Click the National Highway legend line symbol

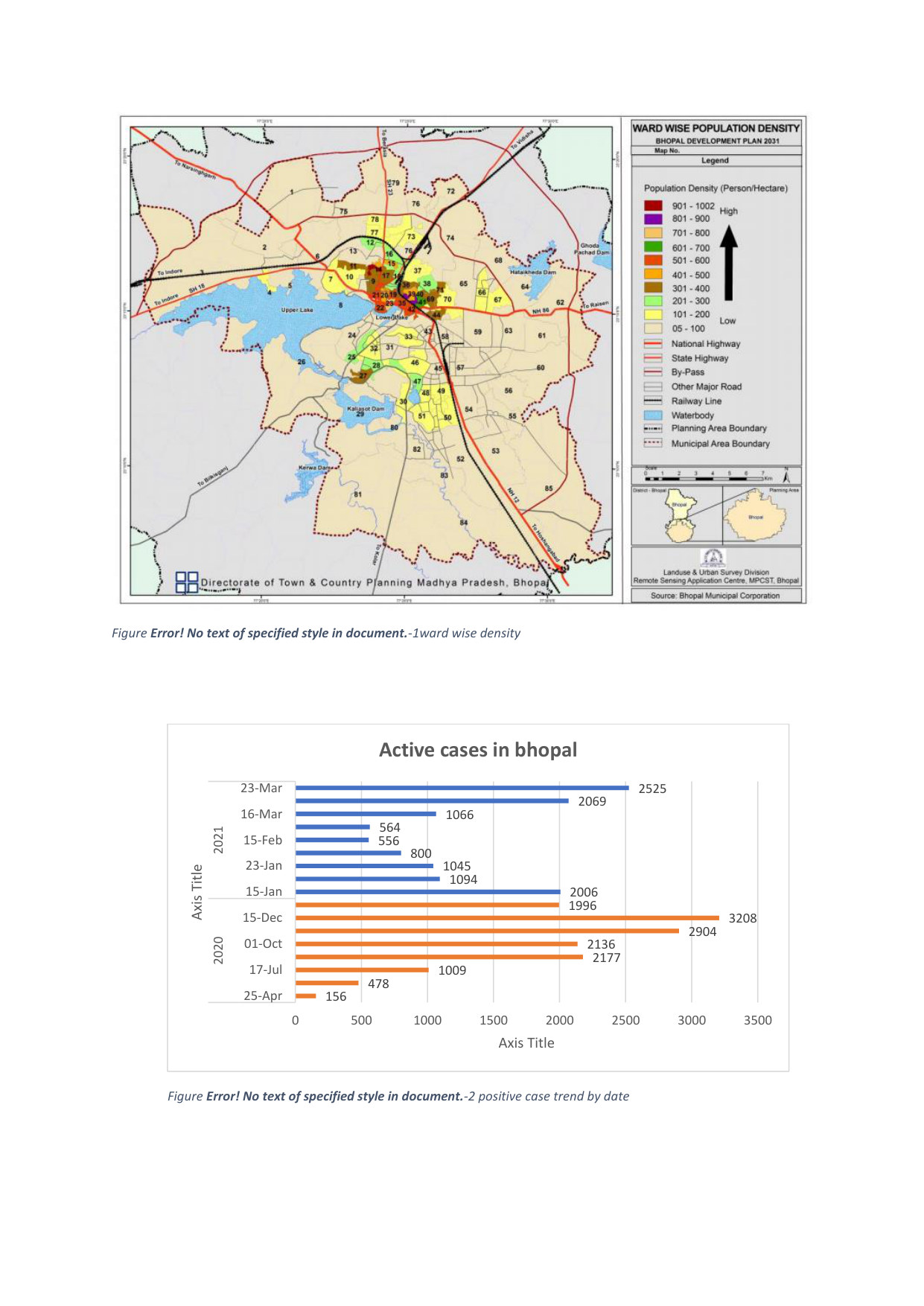tap(653, 344)
